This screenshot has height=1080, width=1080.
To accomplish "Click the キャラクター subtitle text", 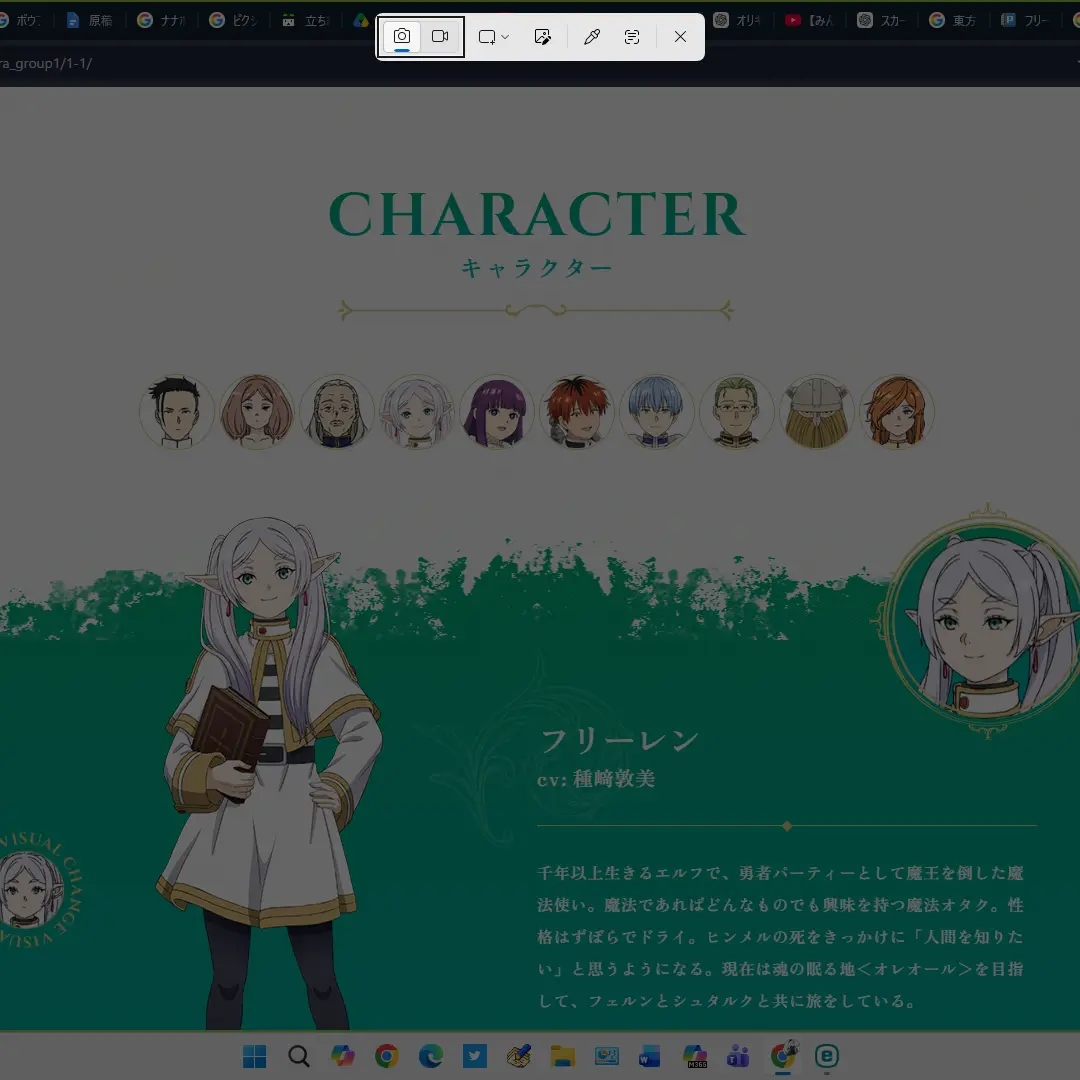I will pos(536,268).
